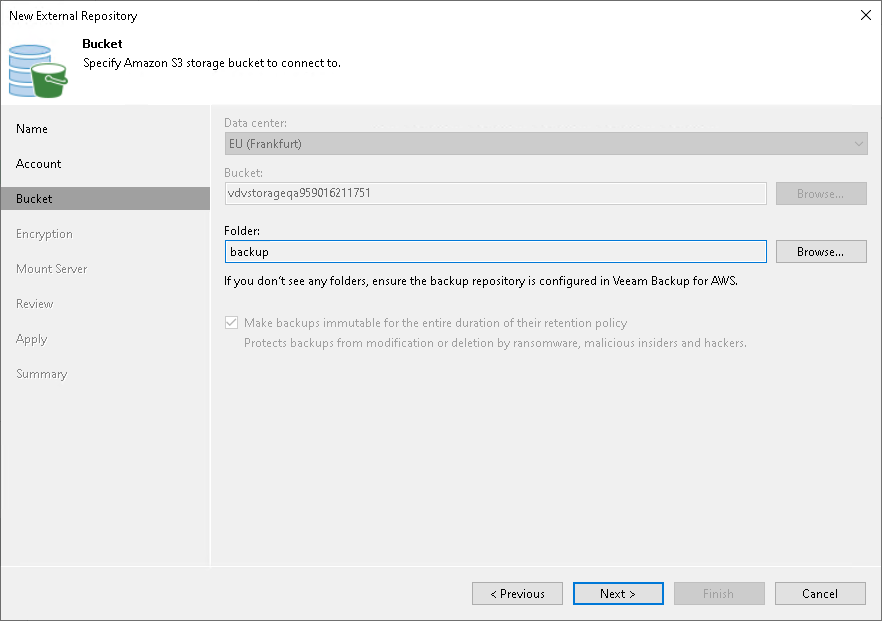Click the Bucket name field
Image resolution: width=882 pixels, height=621 pixels.
(x=495, y=194)
